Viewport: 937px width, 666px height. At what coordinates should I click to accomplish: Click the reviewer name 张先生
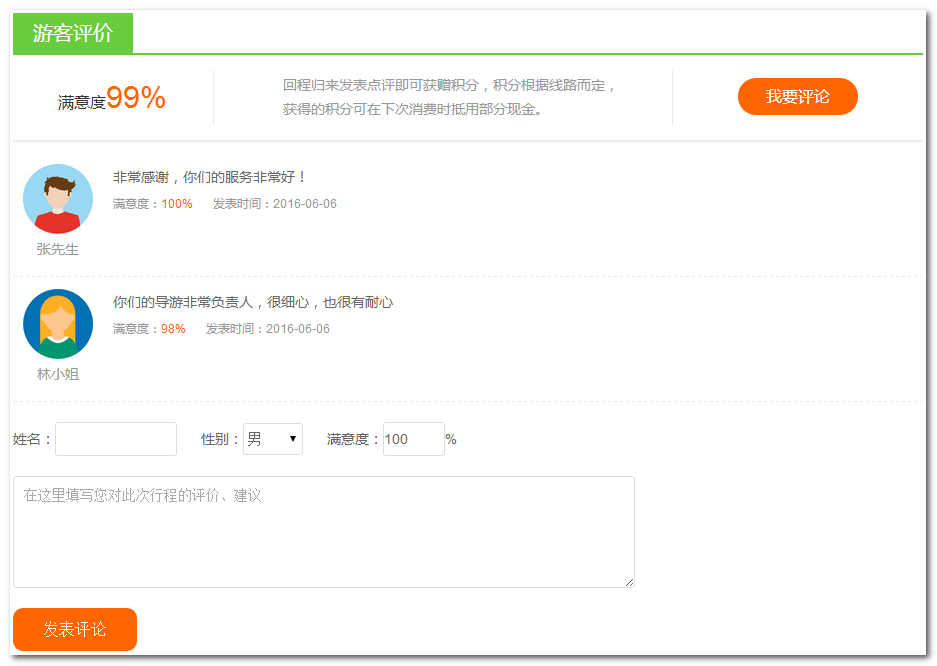pos(58,249)
